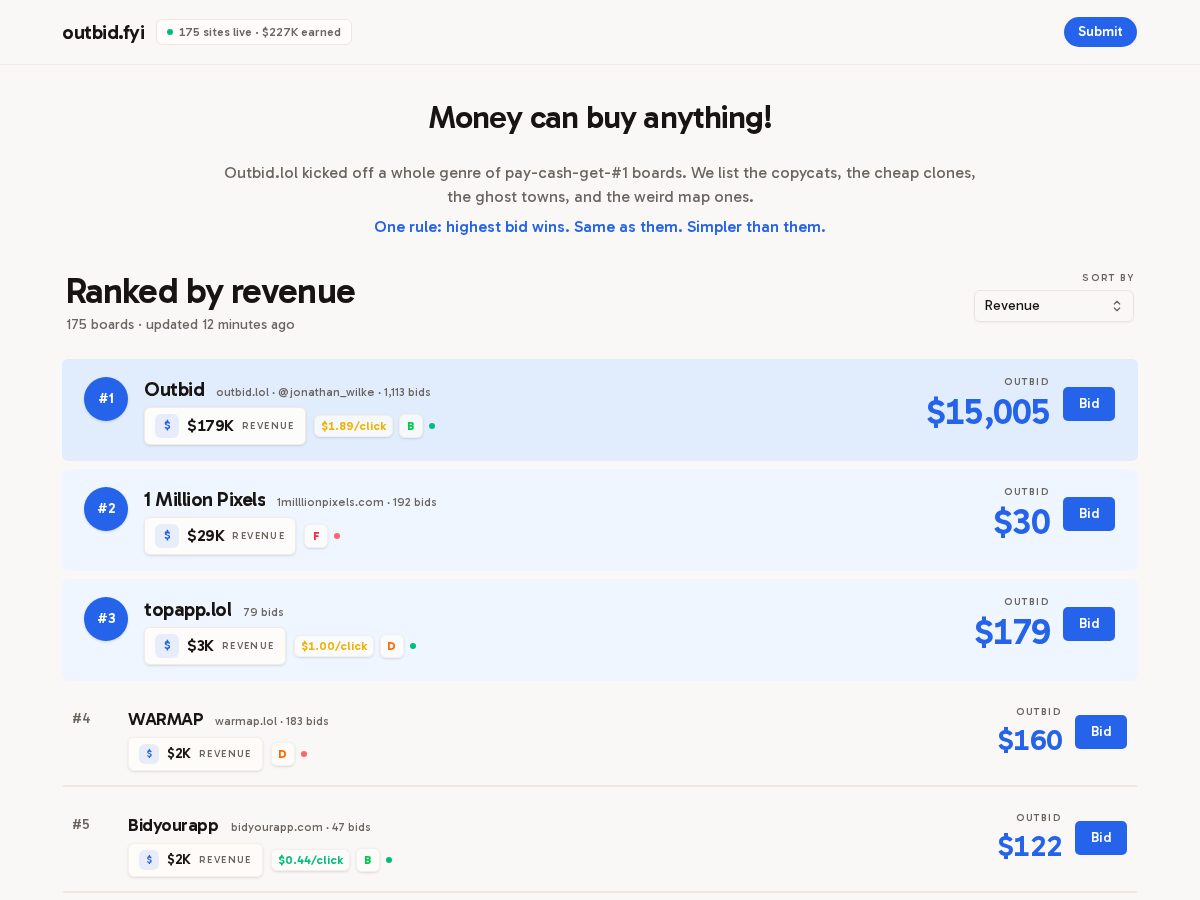Open the 1 Million Pixels board title
This screenshot has height=900, width=1200.
pos(205,500)
